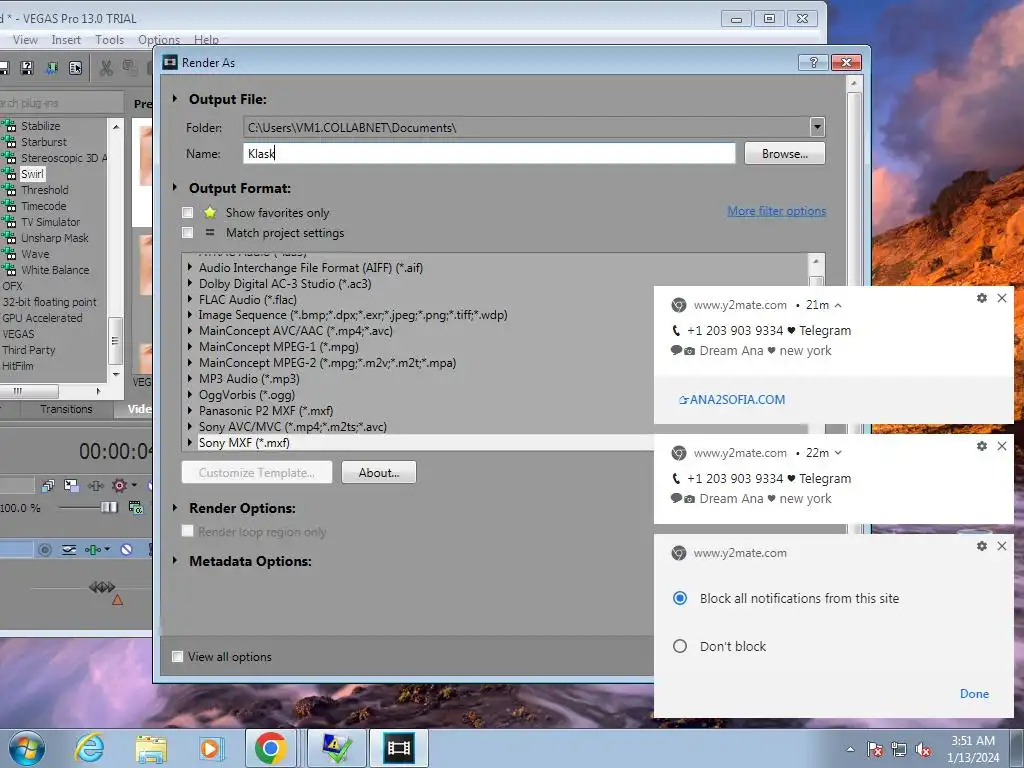1024x768 pixels.
Task: Switch to the Transitions tab
Action: coord(66,409)
